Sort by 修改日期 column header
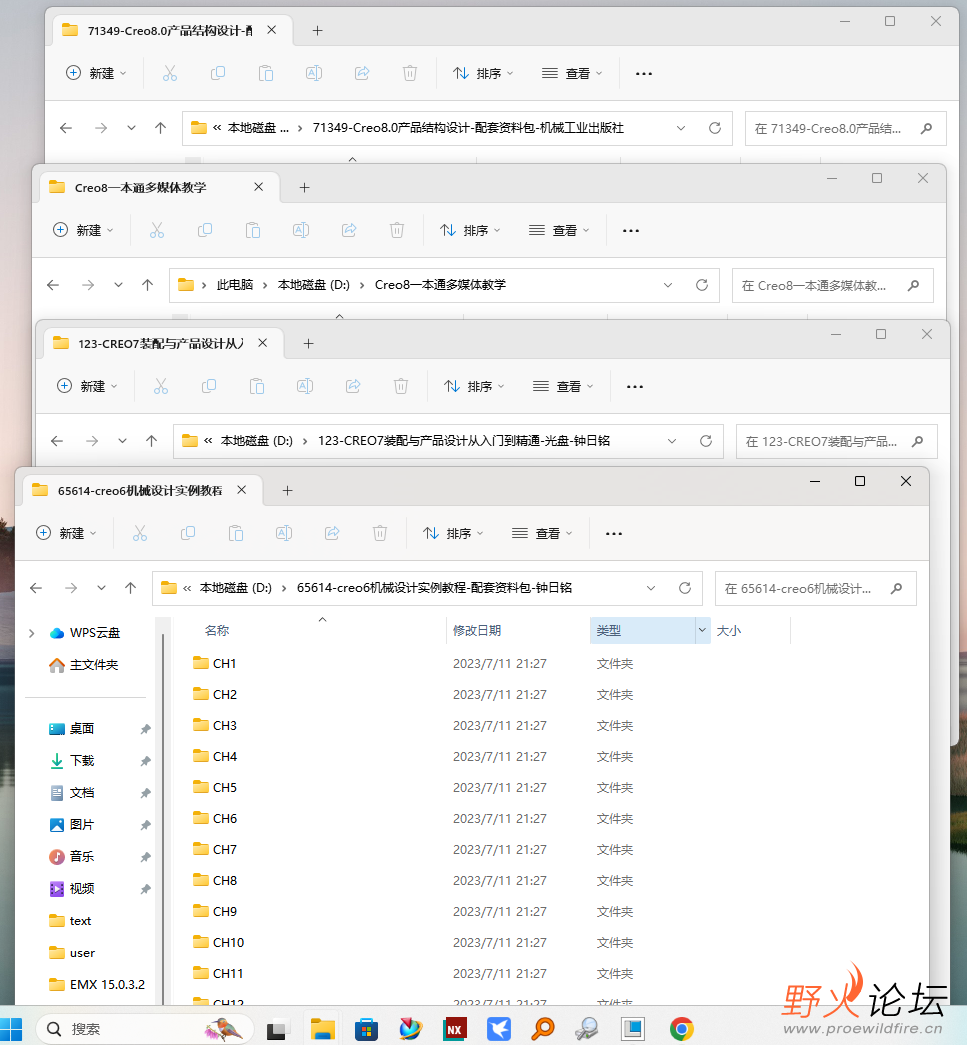The image size is (967, 1045). pos(477,630)
